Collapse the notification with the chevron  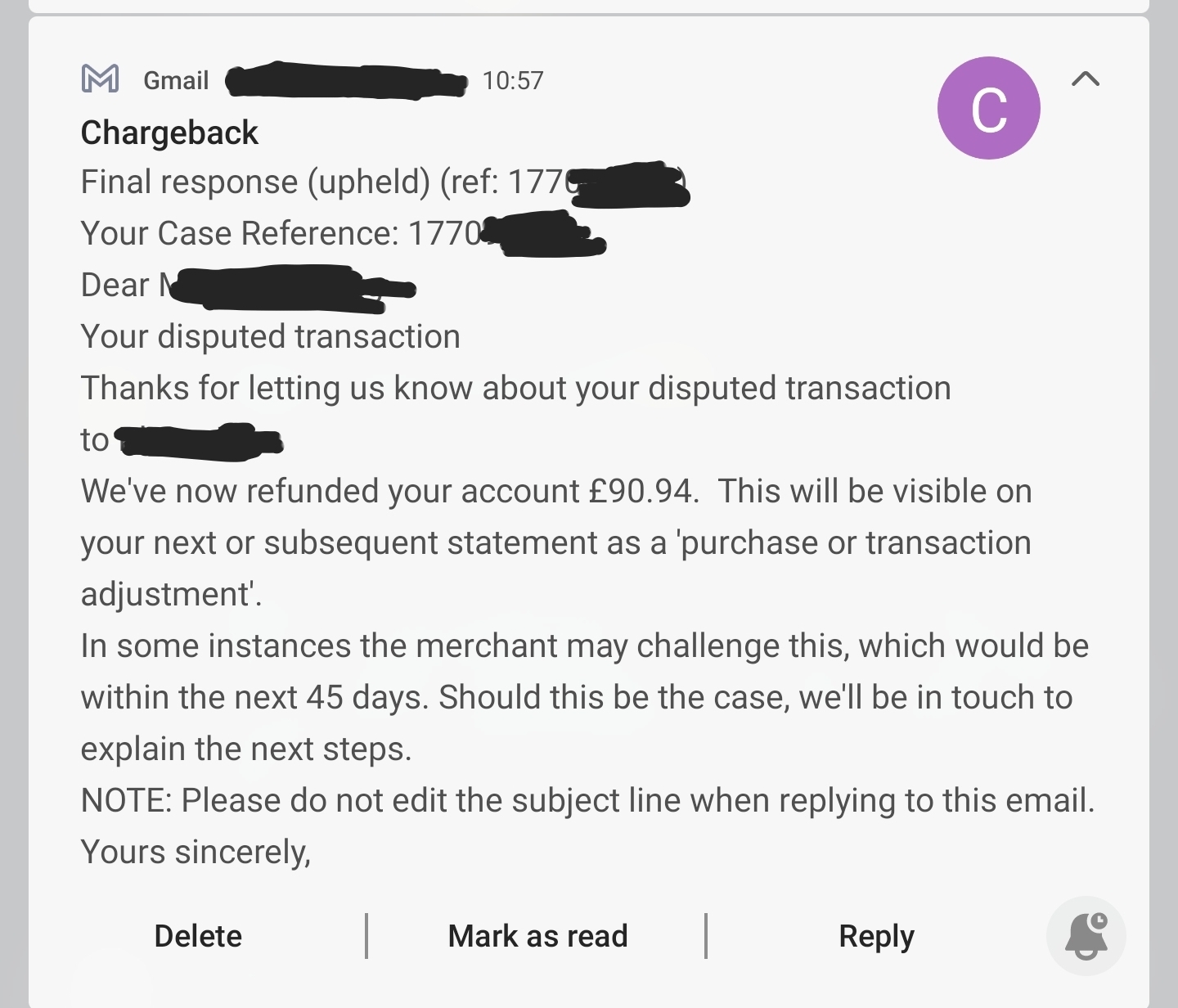(x=1085, y=79)
